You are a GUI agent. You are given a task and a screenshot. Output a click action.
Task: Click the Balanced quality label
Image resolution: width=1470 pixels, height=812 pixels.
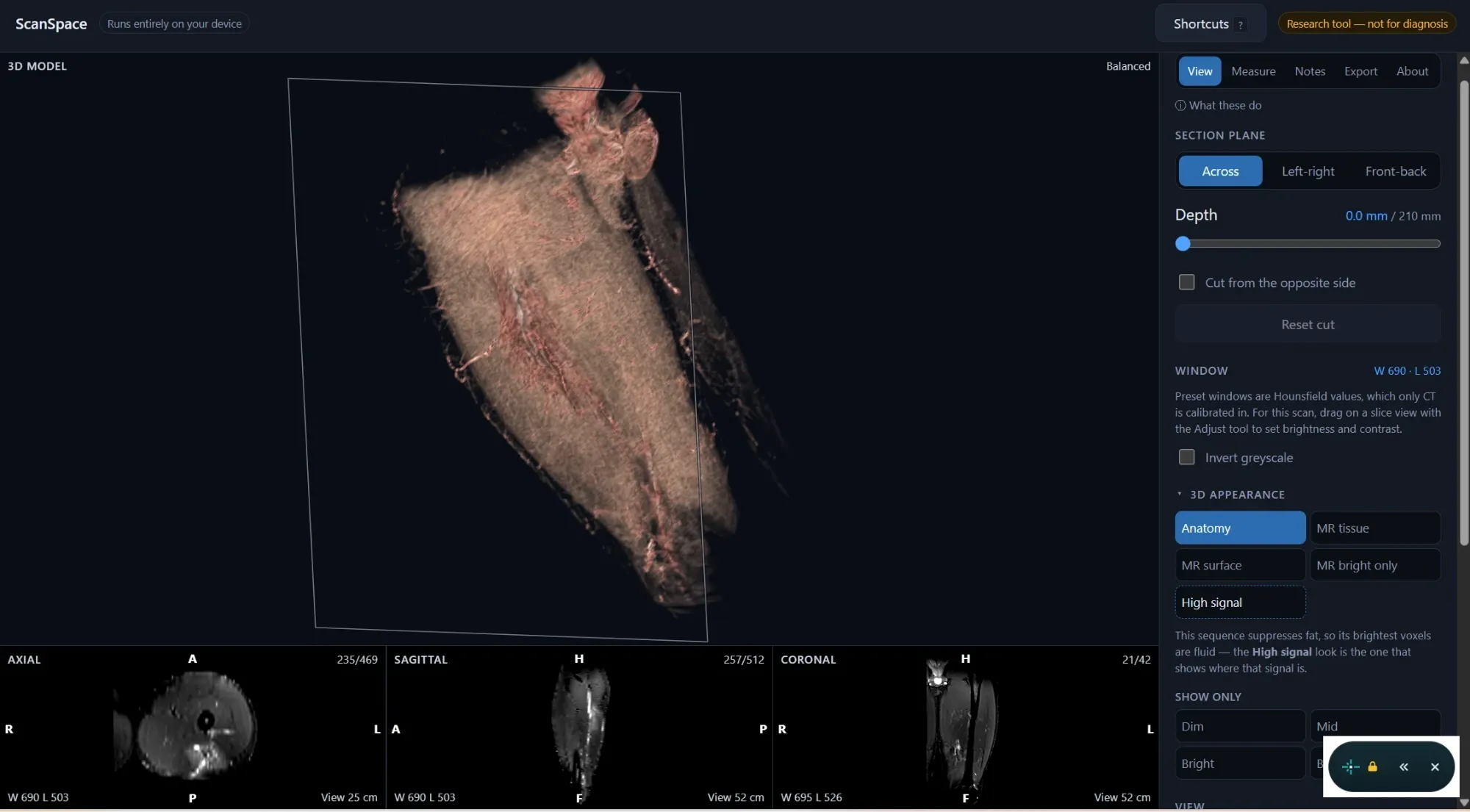[1127, 66]
